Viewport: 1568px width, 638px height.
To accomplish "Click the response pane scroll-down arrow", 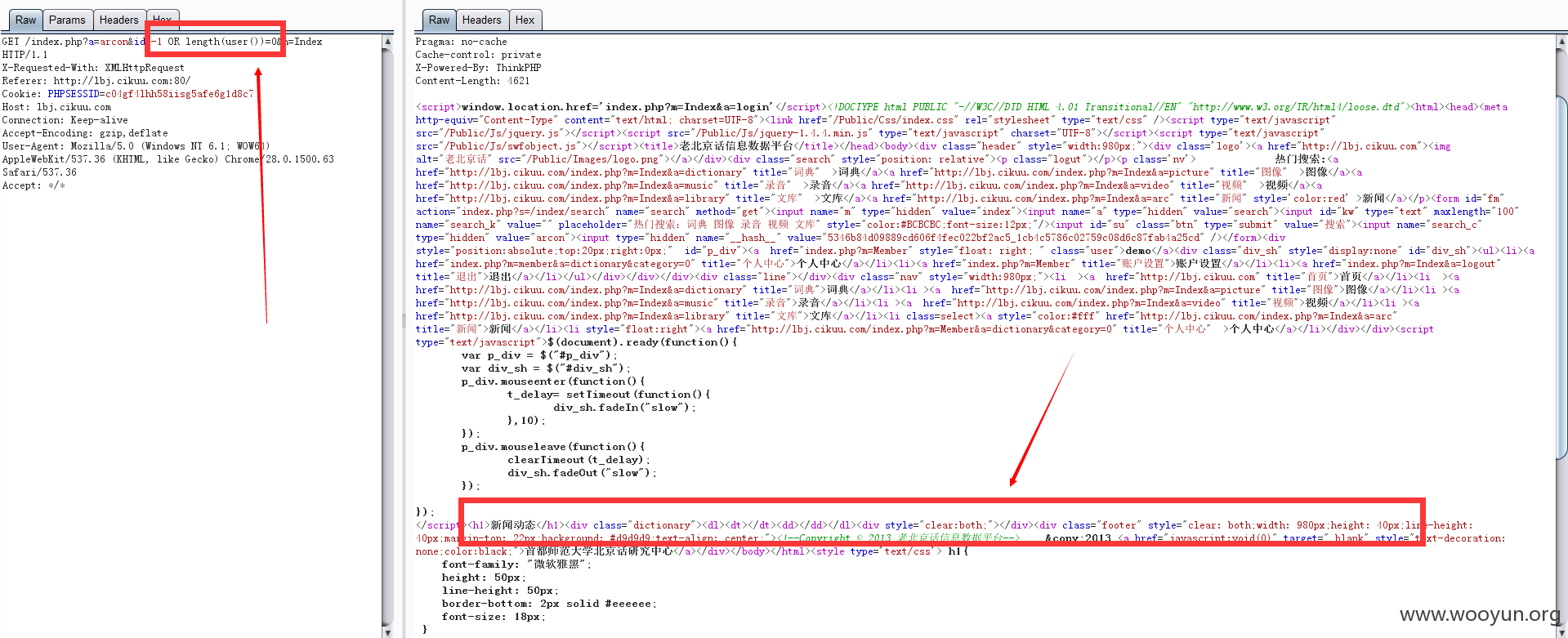I will click(1562, 631).
